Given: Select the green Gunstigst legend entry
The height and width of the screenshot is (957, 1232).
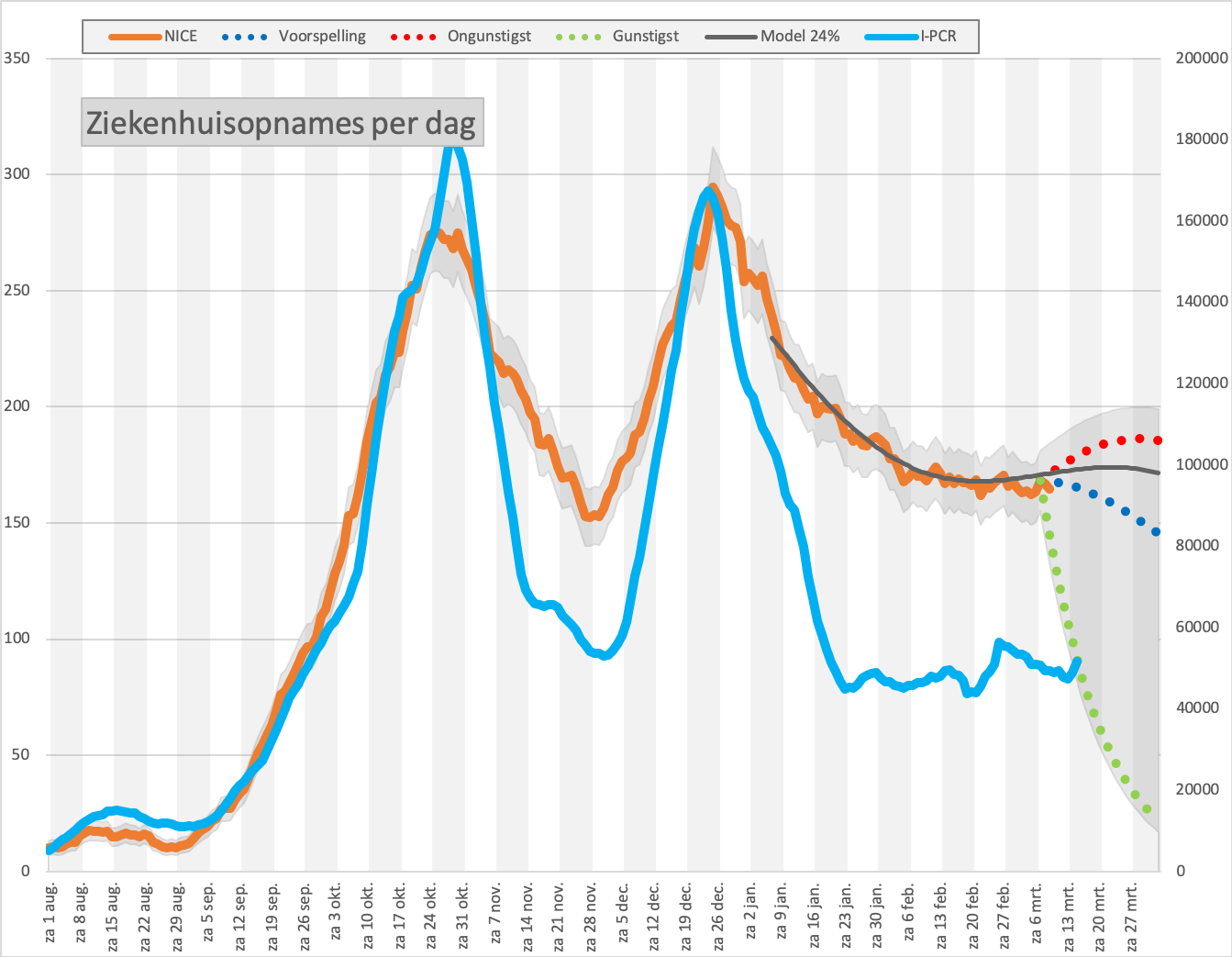Looking at the screenshot, I should (617, 37).
